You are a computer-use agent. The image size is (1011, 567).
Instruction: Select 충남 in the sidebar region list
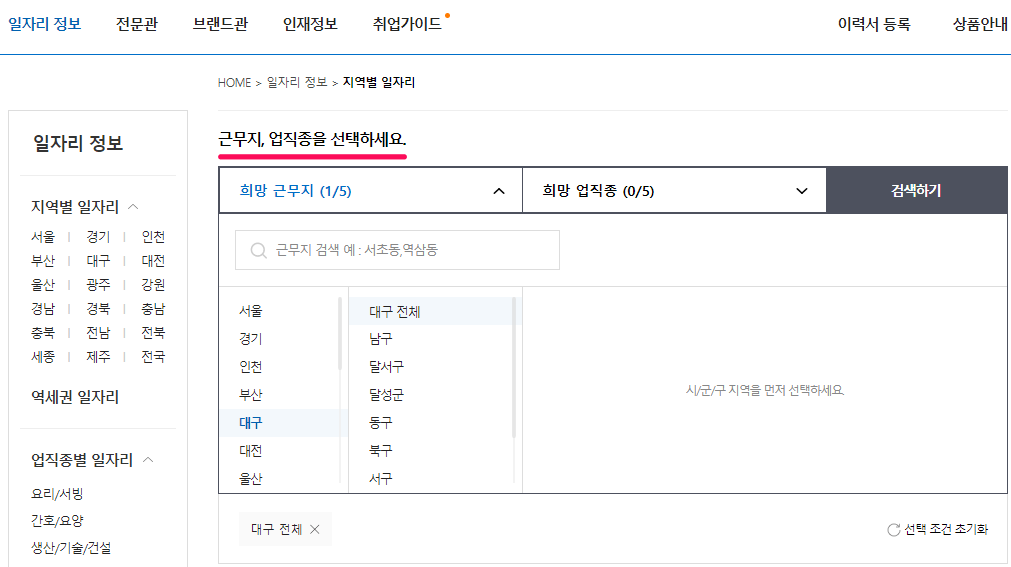pos(153,308)
